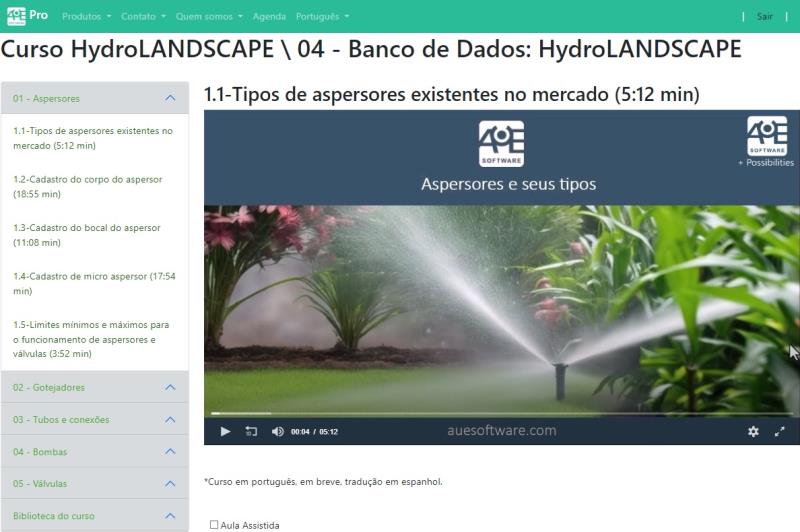Viewport: 800px width, 532px height.
Task: Expand the 03 - Tubos e conexões chevron
Action: click(170, 419)
